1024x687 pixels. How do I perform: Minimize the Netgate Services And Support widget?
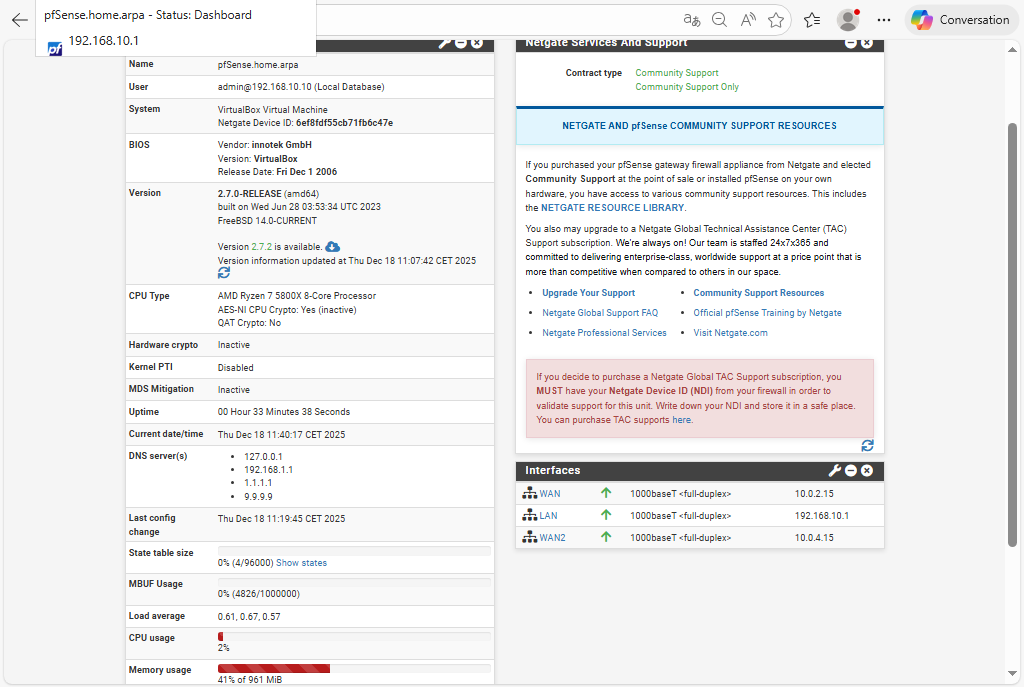pos(851,43)
